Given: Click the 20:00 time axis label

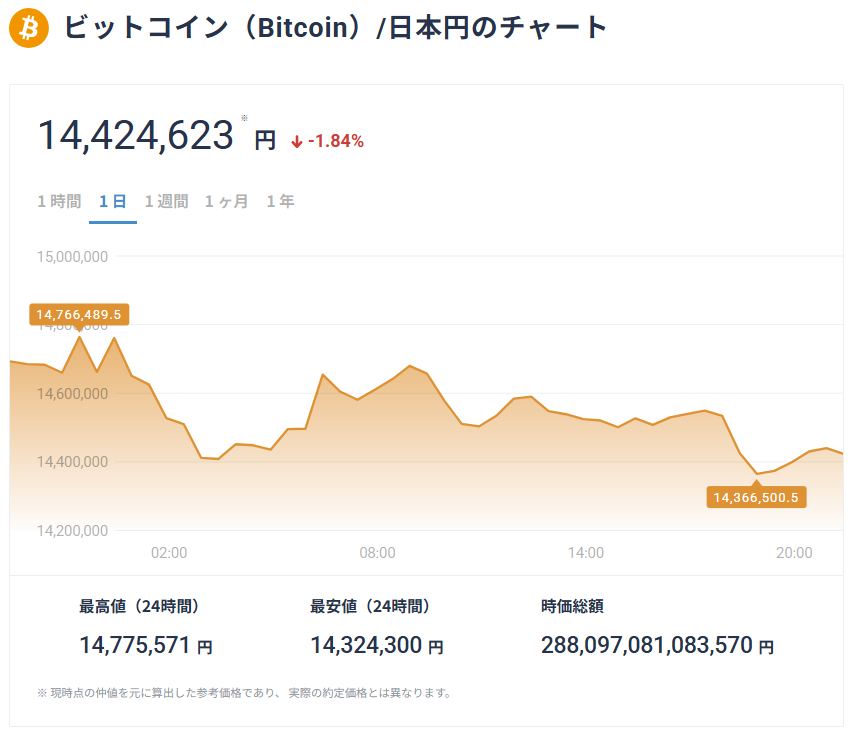Looking at the screenshot, I should [x=794, y=552].
